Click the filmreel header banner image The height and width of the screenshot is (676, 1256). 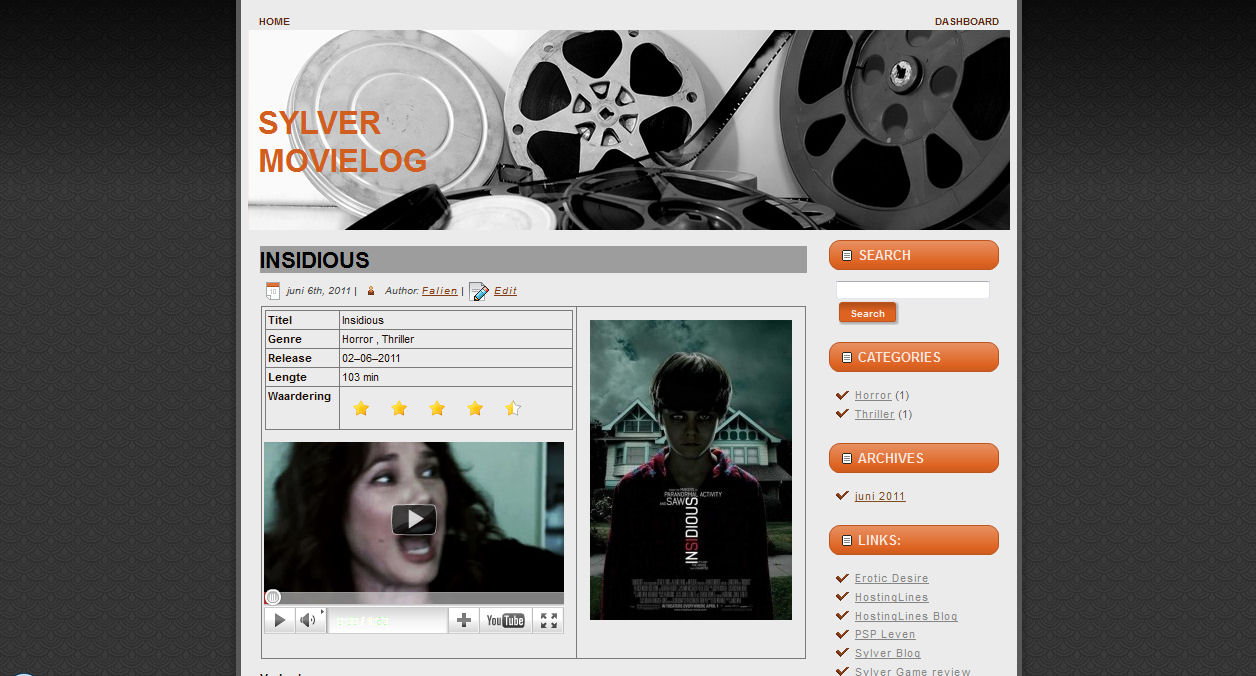[629, 130]
